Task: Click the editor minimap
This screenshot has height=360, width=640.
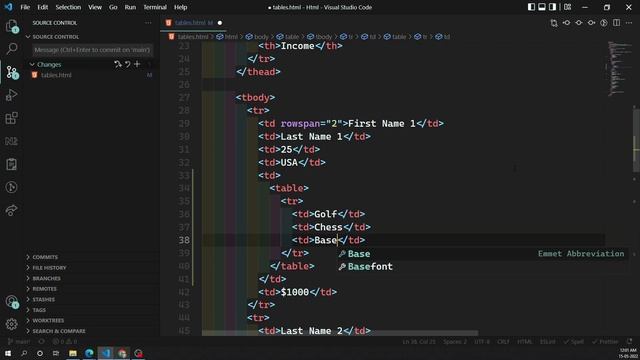Action: click(x=619, y=69)
